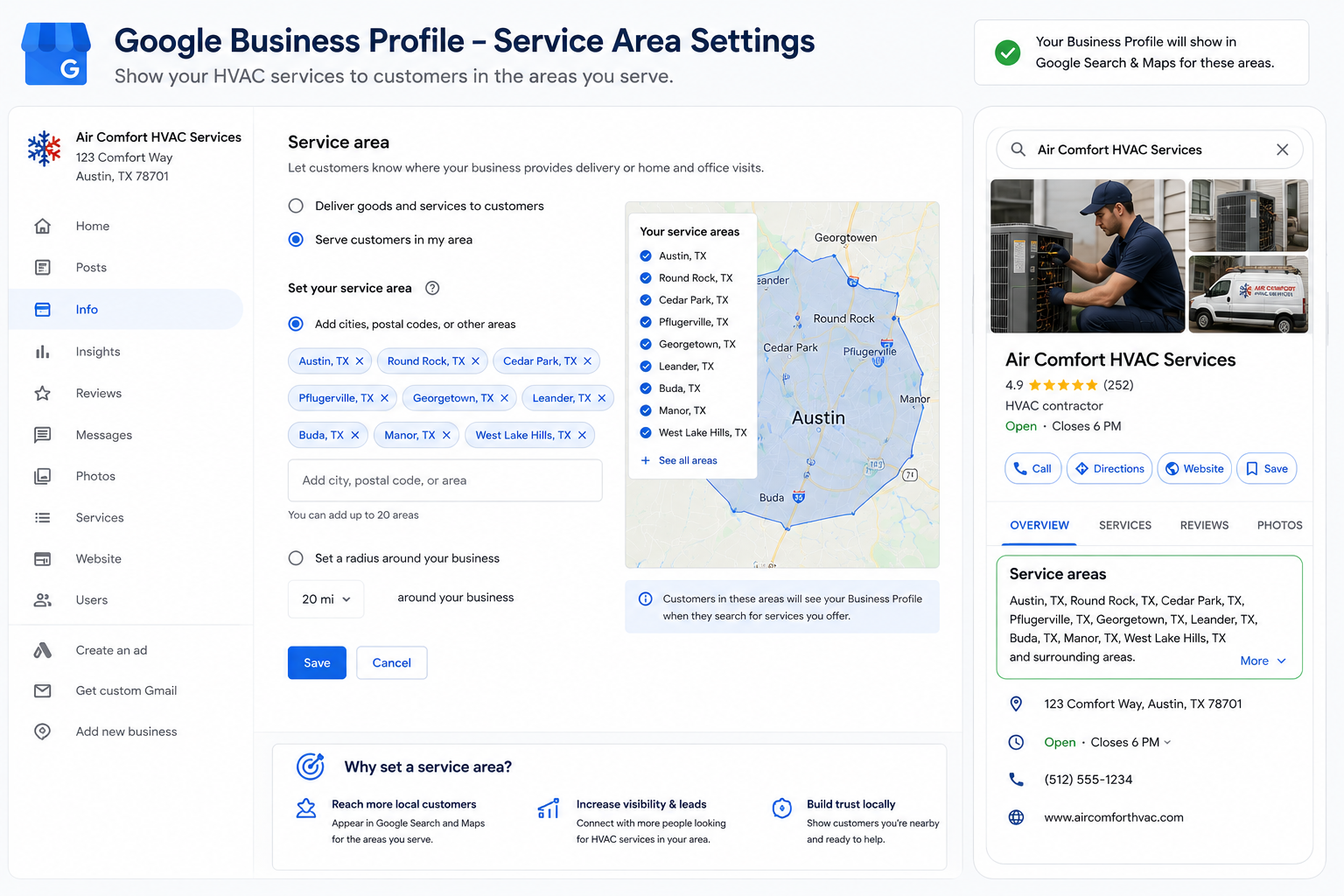Click the Reviews star icon
The image size is (1344, 896).
pyautogui.click(x=42, y=393)
